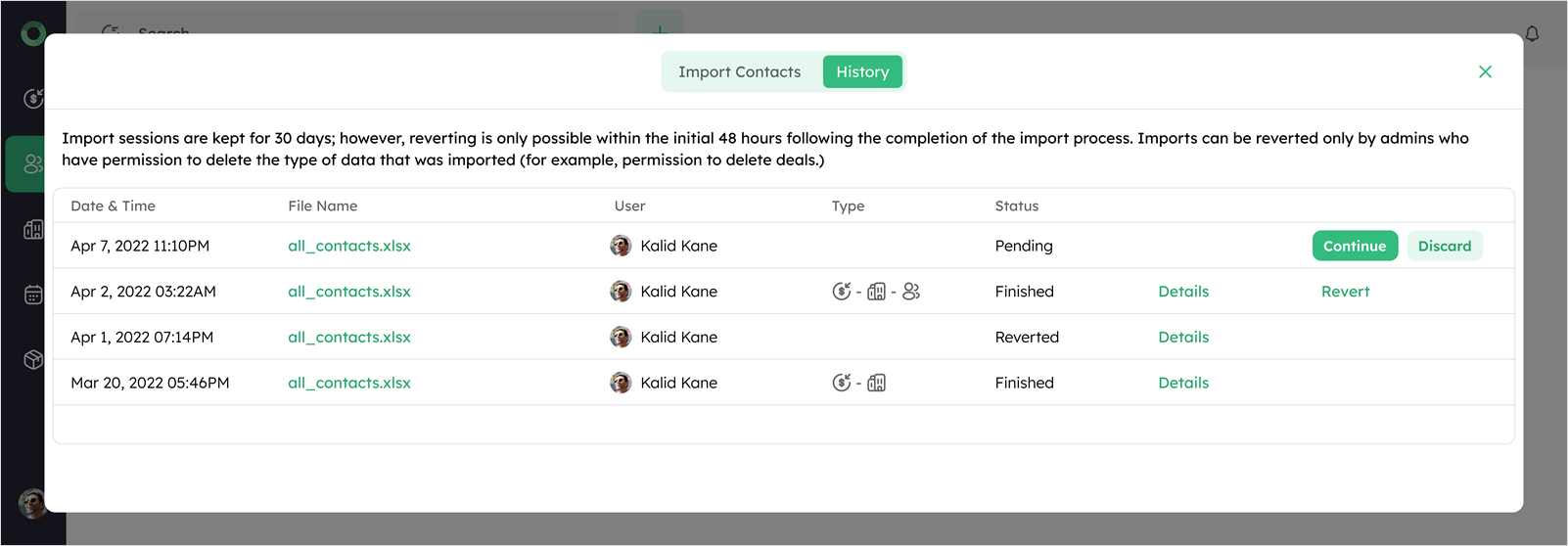The image size is (1568, 546).
Task: Open the deals icon in sidebar
Action: pos(33,98)
